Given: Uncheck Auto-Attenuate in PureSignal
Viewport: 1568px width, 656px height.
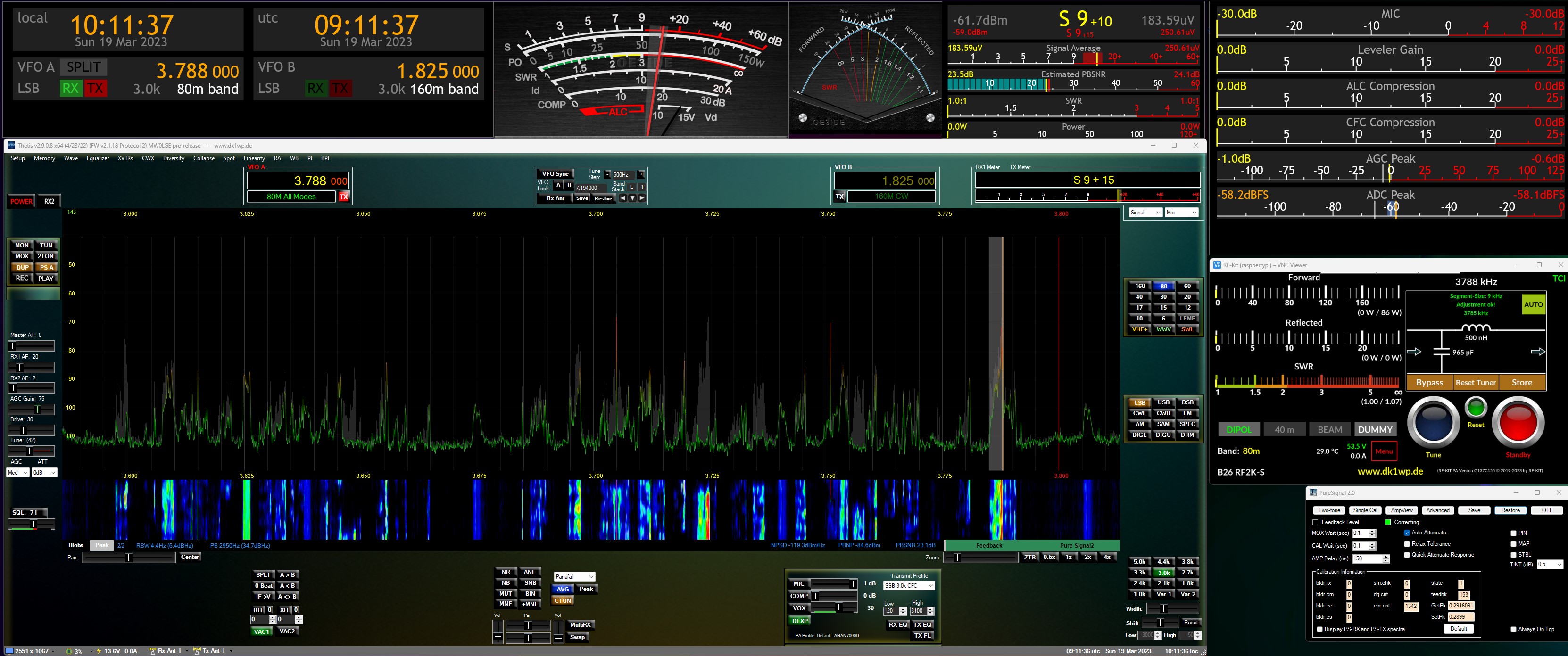Looking at the screenshot, I should 1407,533.
